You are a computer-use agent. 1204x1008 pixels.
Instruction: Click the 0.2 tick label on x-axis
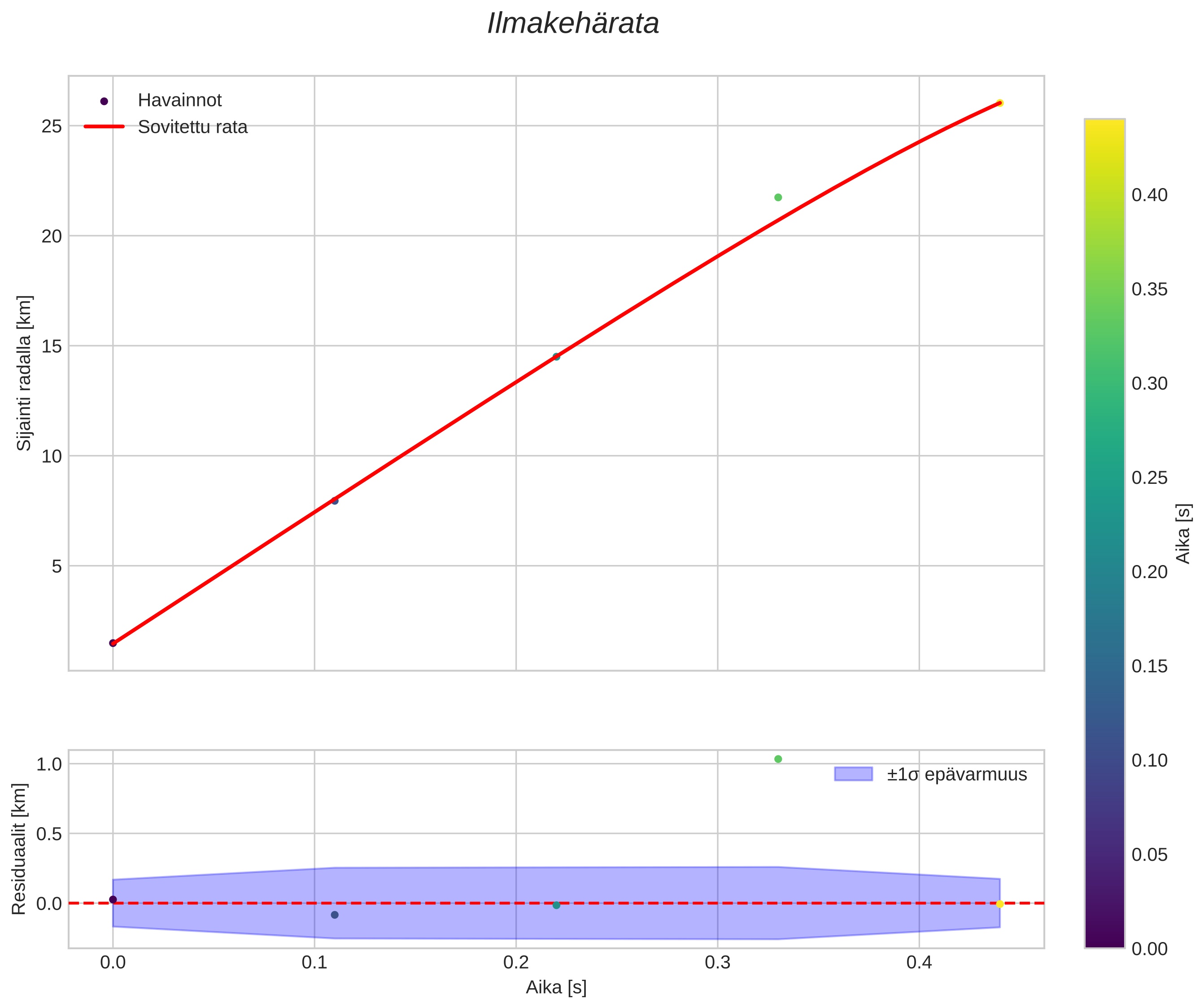516,963
